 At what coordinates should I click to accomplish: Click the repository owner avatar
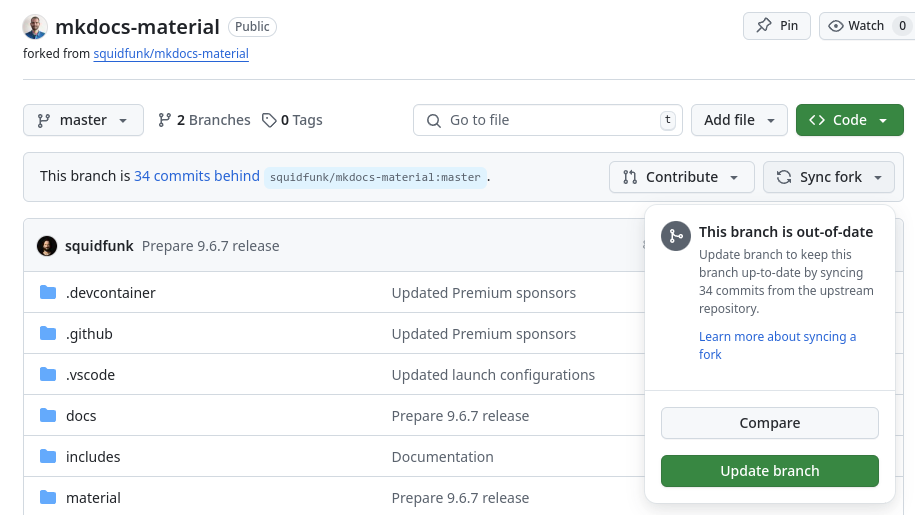(x=35, y=27)
